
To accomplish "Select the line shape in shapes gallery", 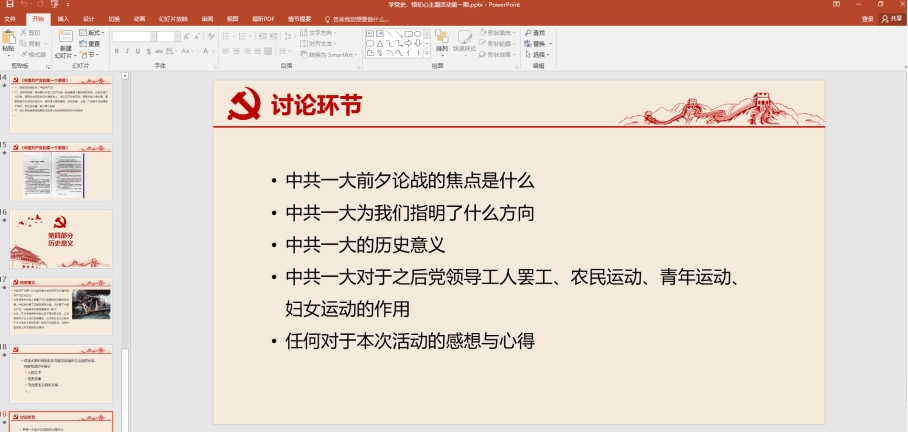I will click(x=389, y=34).
